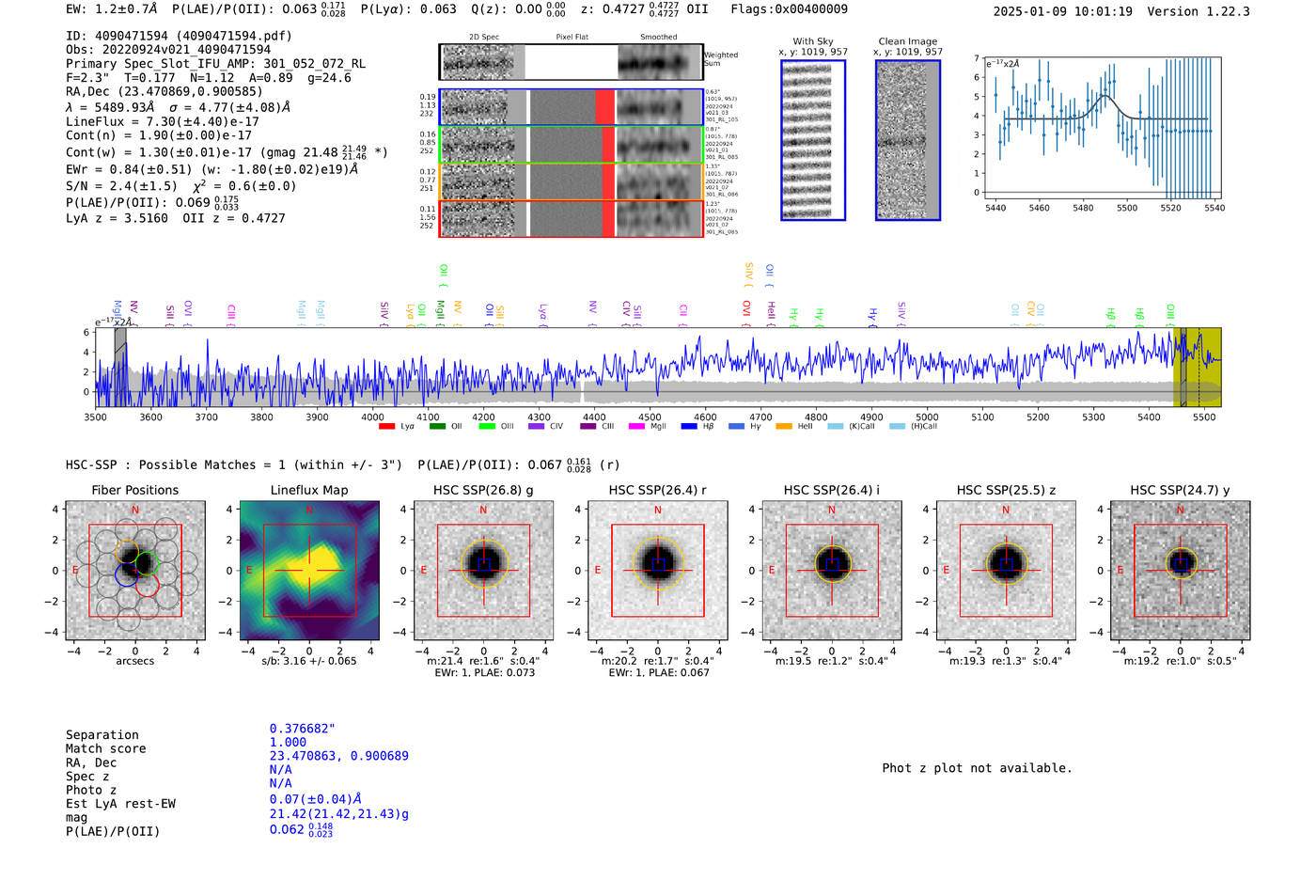Click the separation value 0.376682"

tap(302, 730)
